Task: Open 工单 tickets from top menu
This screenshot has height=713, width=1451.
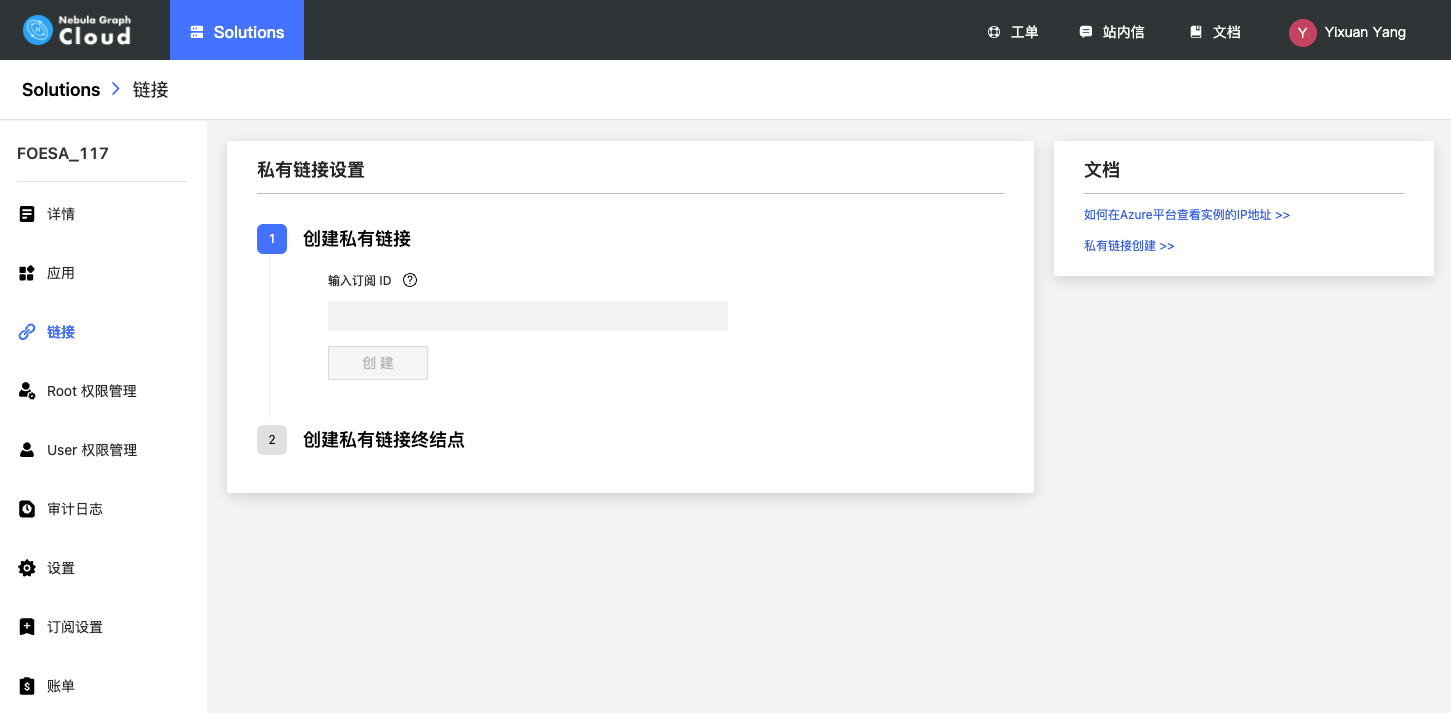Action: point(1012,32)
